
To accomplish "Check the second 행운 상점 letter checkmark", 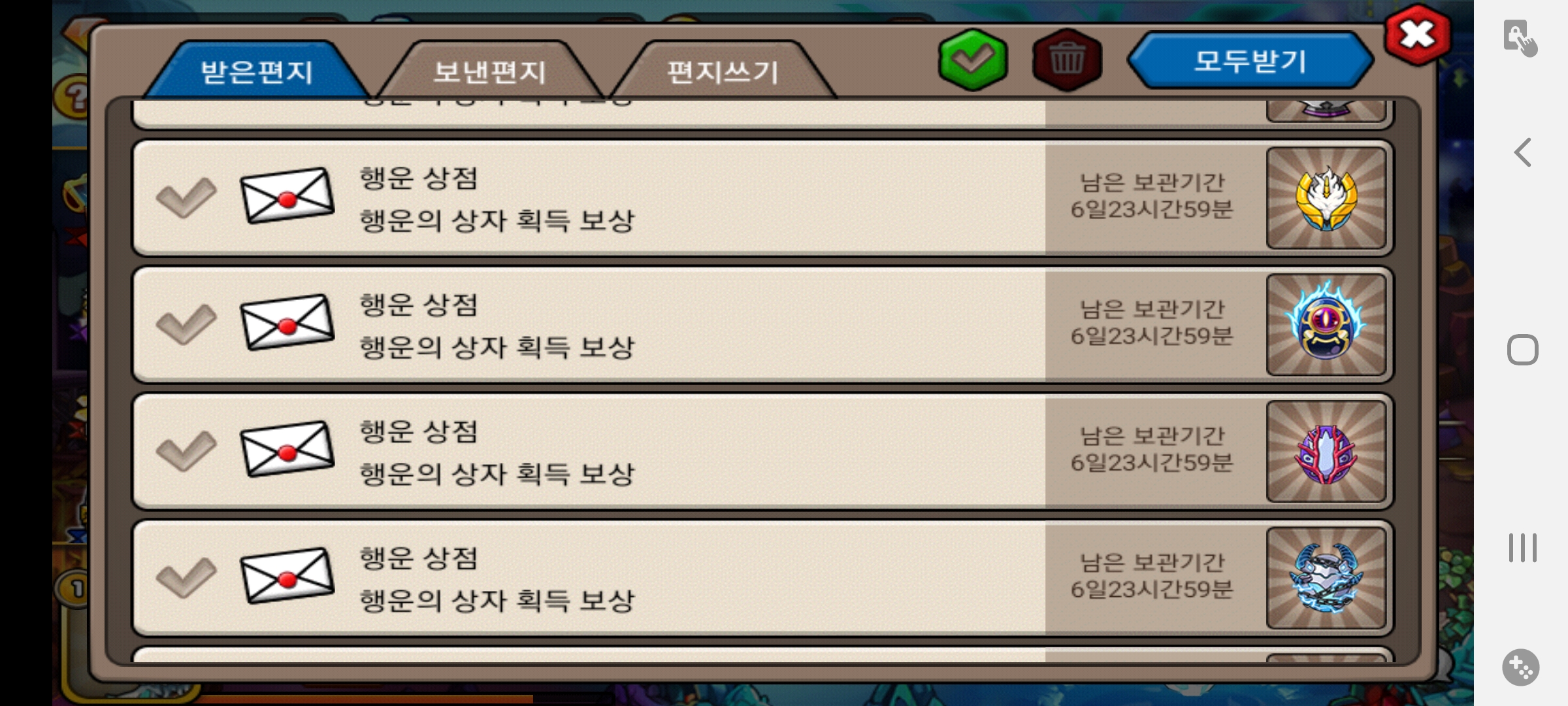I will (186, 324).
